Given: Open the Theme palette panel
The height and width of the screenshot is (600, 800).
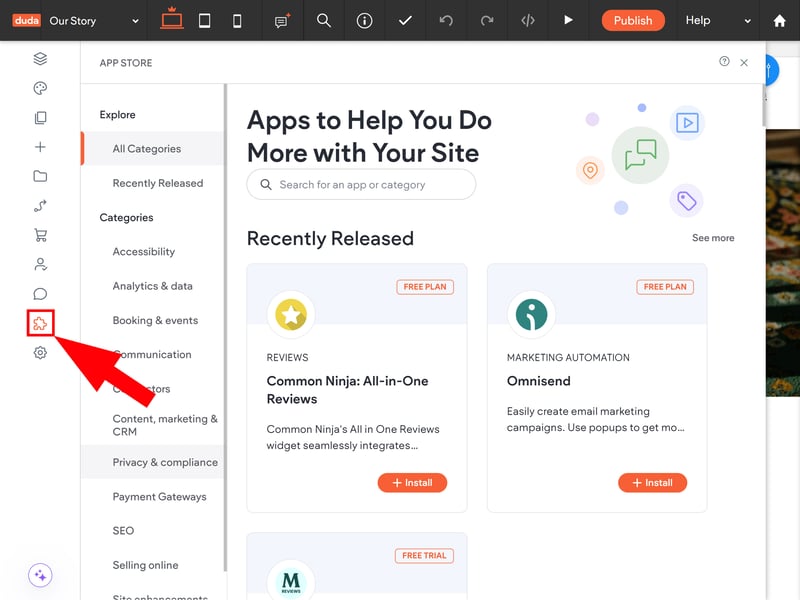Looking at the screenshot, I should pos(40,88).
